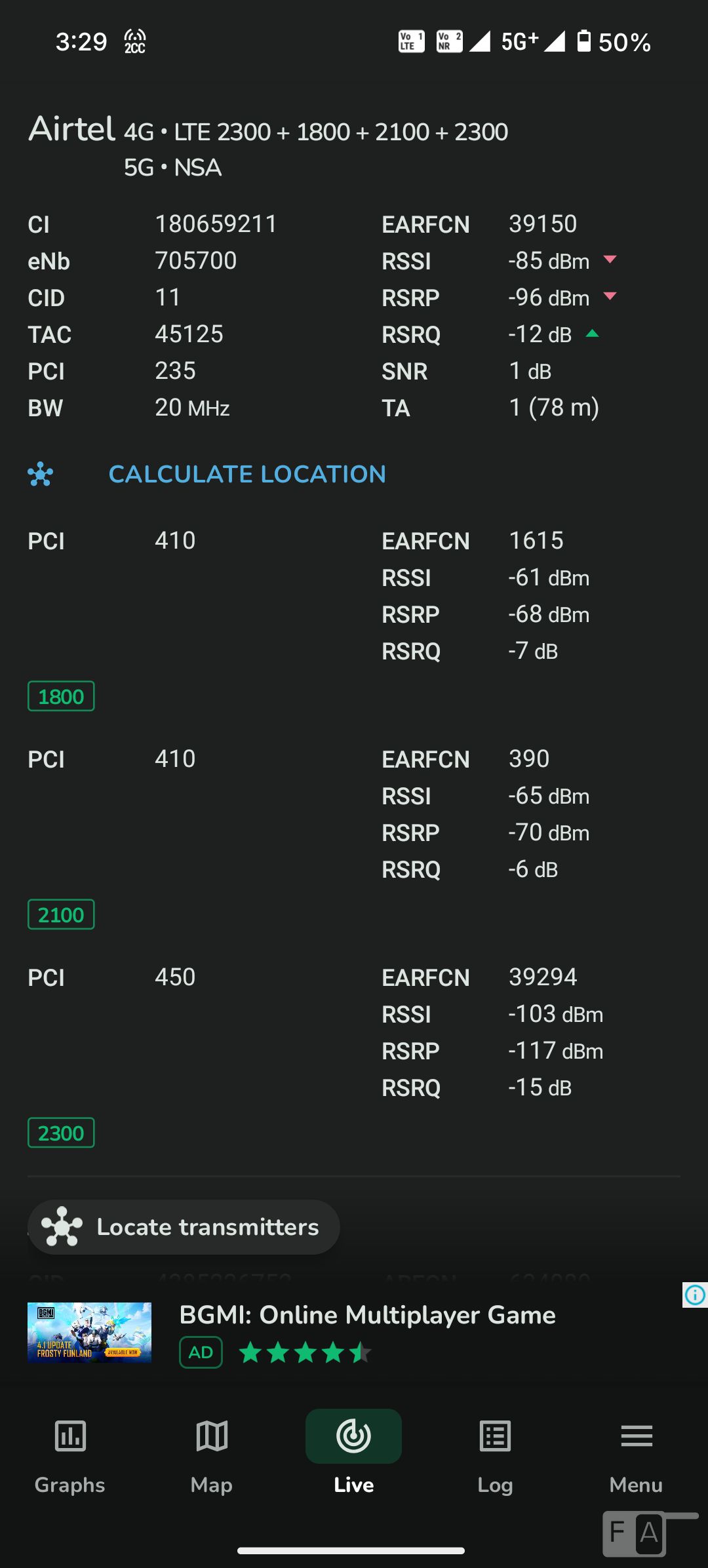Image resolution: width=708 pixels, height=1568 pixels.
Task: Open the BGMI game ad thumbnail
Action: pos(89,1332)
